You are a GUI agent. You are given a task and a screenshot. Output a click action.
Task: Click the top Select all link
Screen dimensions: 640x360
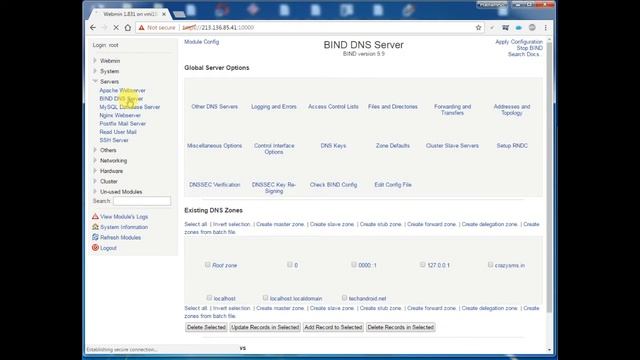pyautogui.click(x=196, y=224)
